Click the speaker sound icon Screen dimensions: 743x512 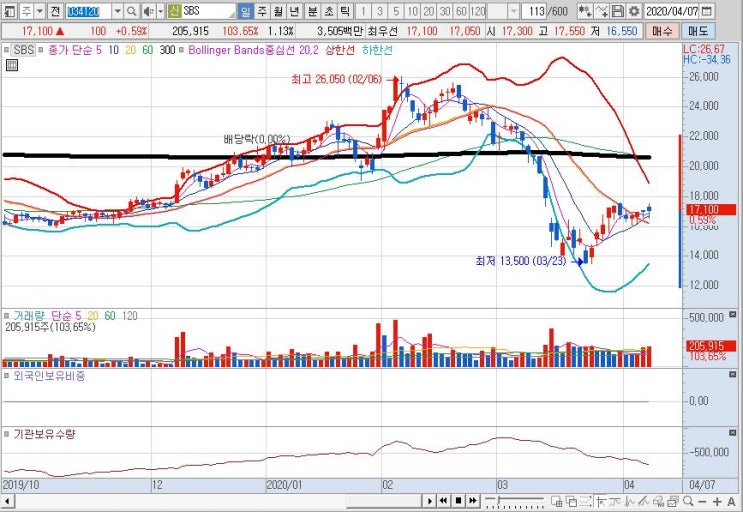148,10
